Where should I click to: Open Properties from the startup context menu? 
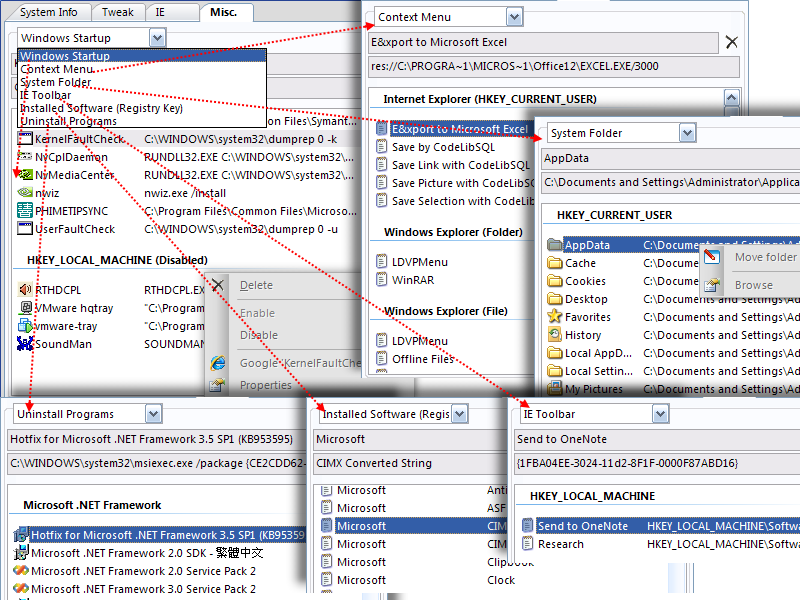pyautogui.click(x=265, y=385)
